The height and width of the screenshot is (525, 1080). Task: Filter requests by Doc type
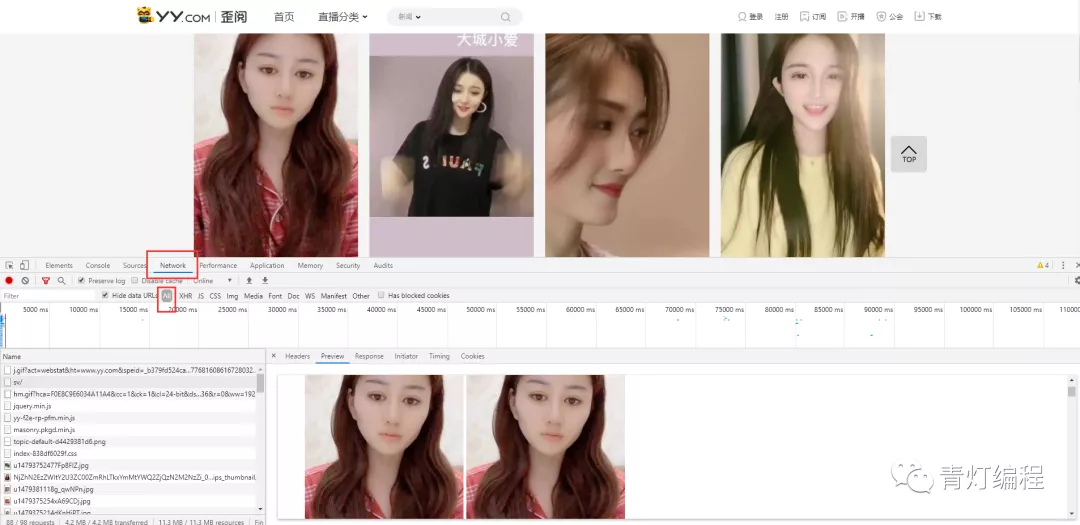[293, 296]
